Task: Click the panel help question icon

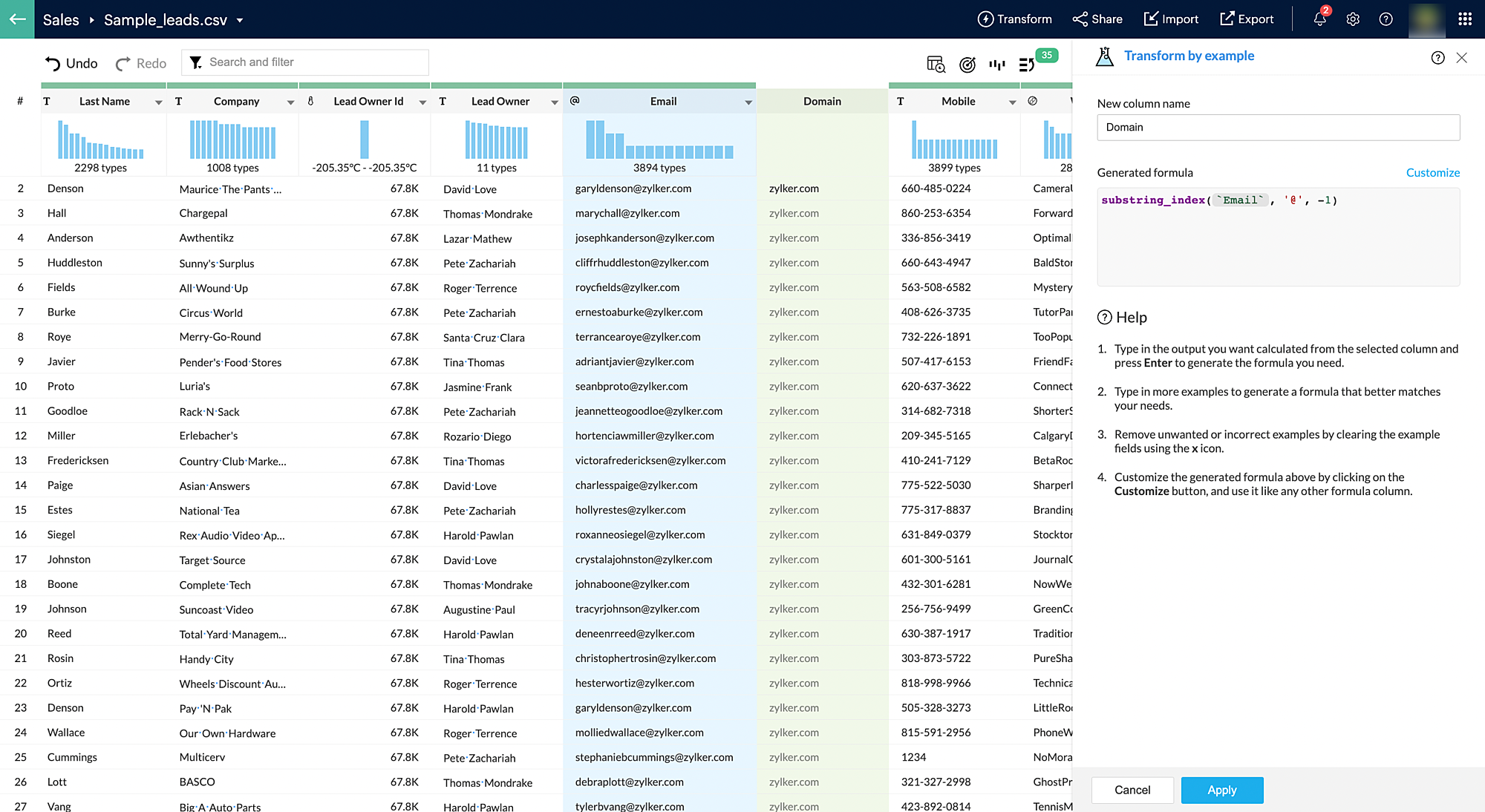Action: [1437, 58]
